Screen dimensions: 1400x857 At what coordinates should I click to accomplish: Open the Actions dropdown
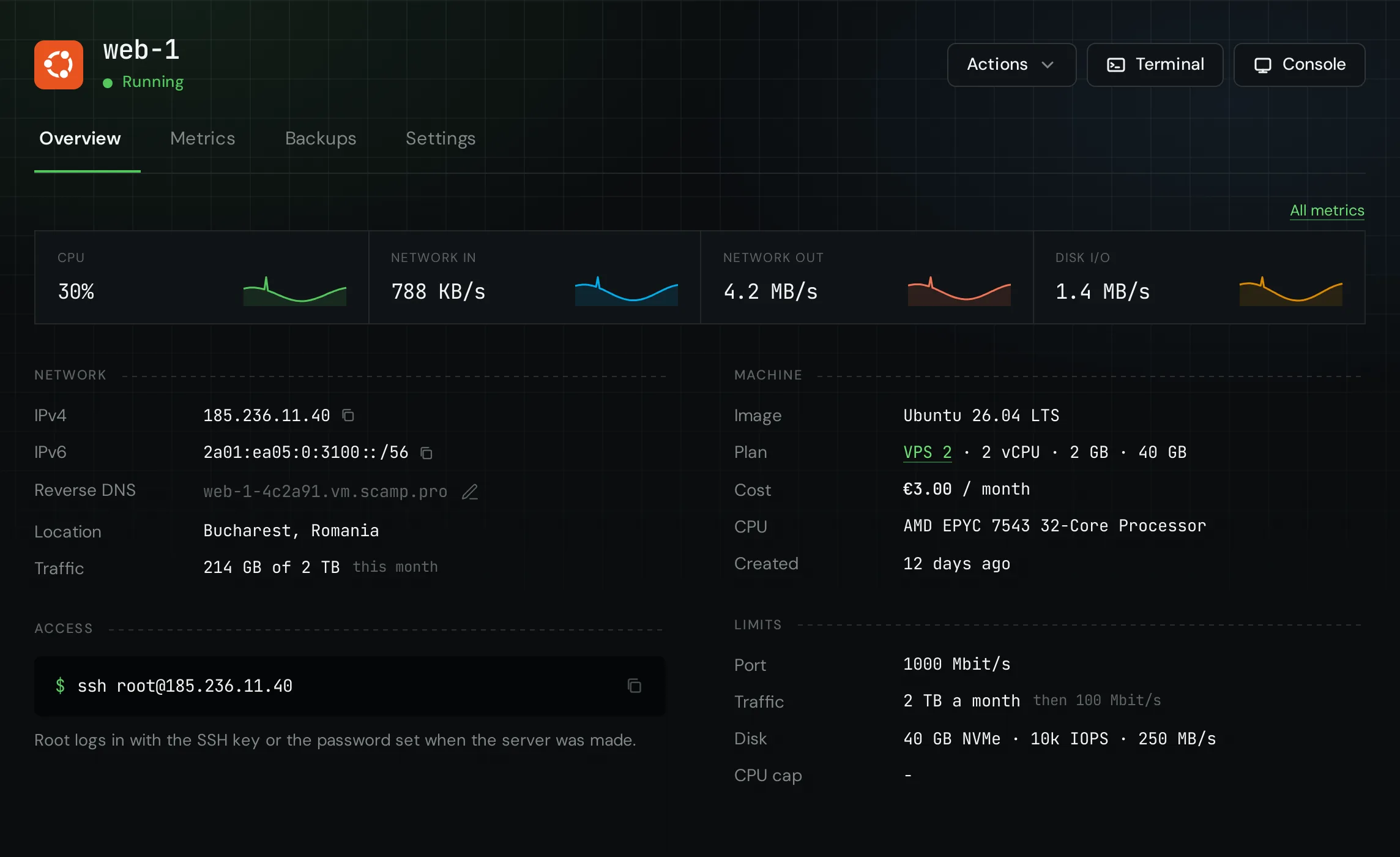(x=1011, y=65)
